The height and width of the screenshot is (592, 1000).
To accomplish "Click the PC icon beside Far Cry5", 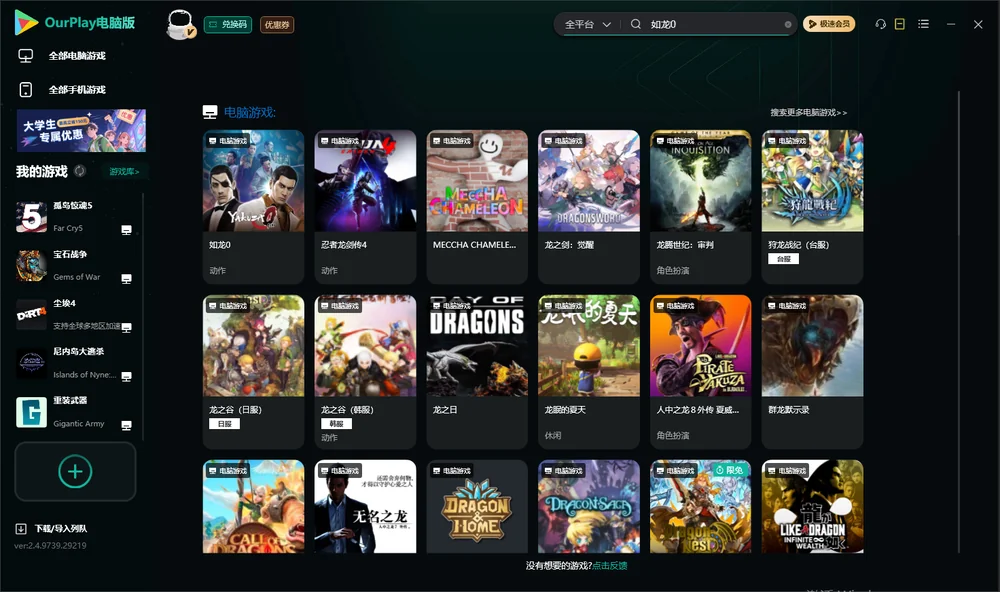I will pyautogui.click(x=126, y=230).
